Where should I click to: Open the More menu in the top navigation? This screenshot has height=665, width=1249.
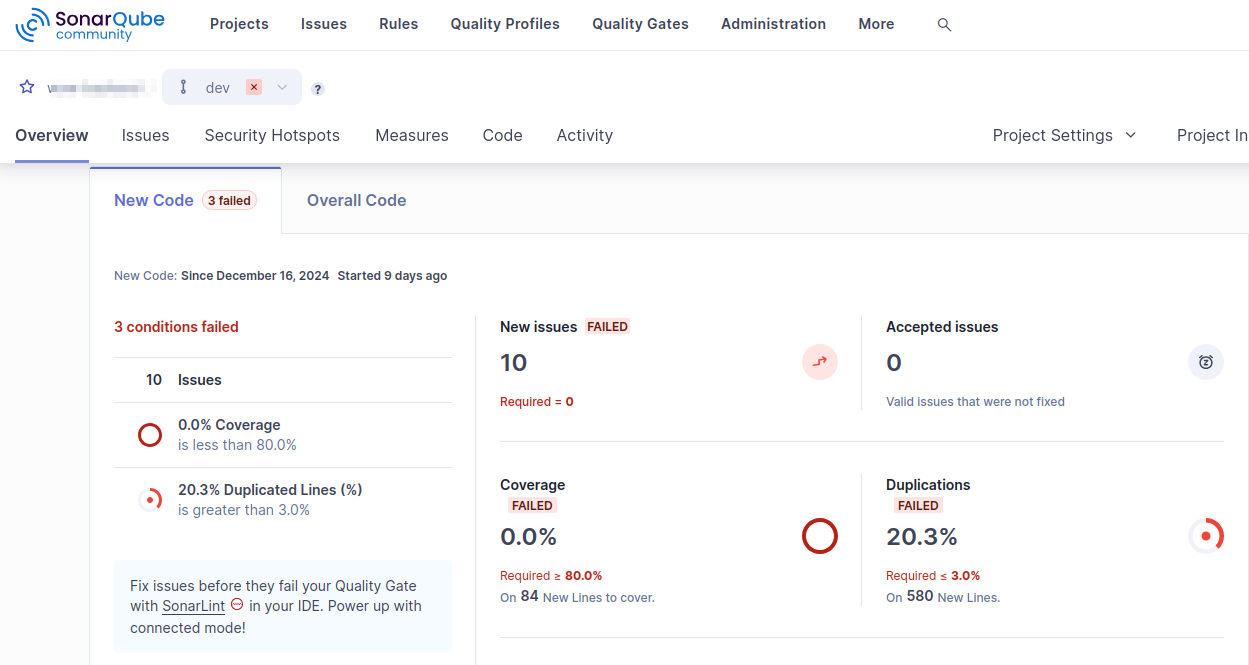click(875, 23)
